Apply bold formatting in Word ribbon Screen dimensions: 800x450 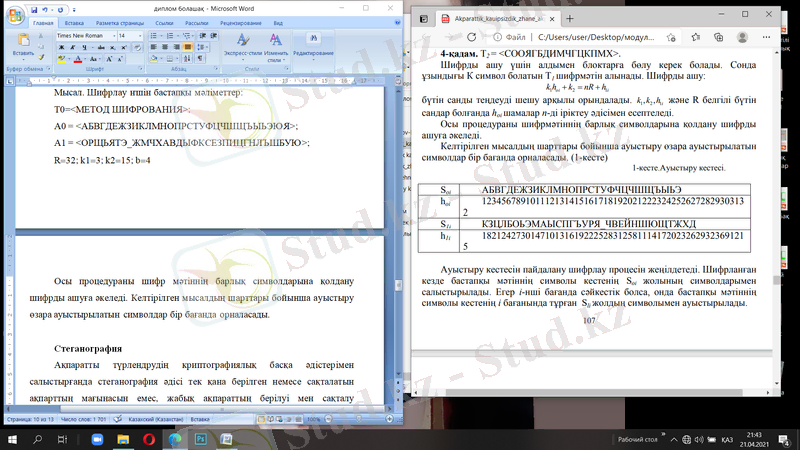click(x=61, y=48)
